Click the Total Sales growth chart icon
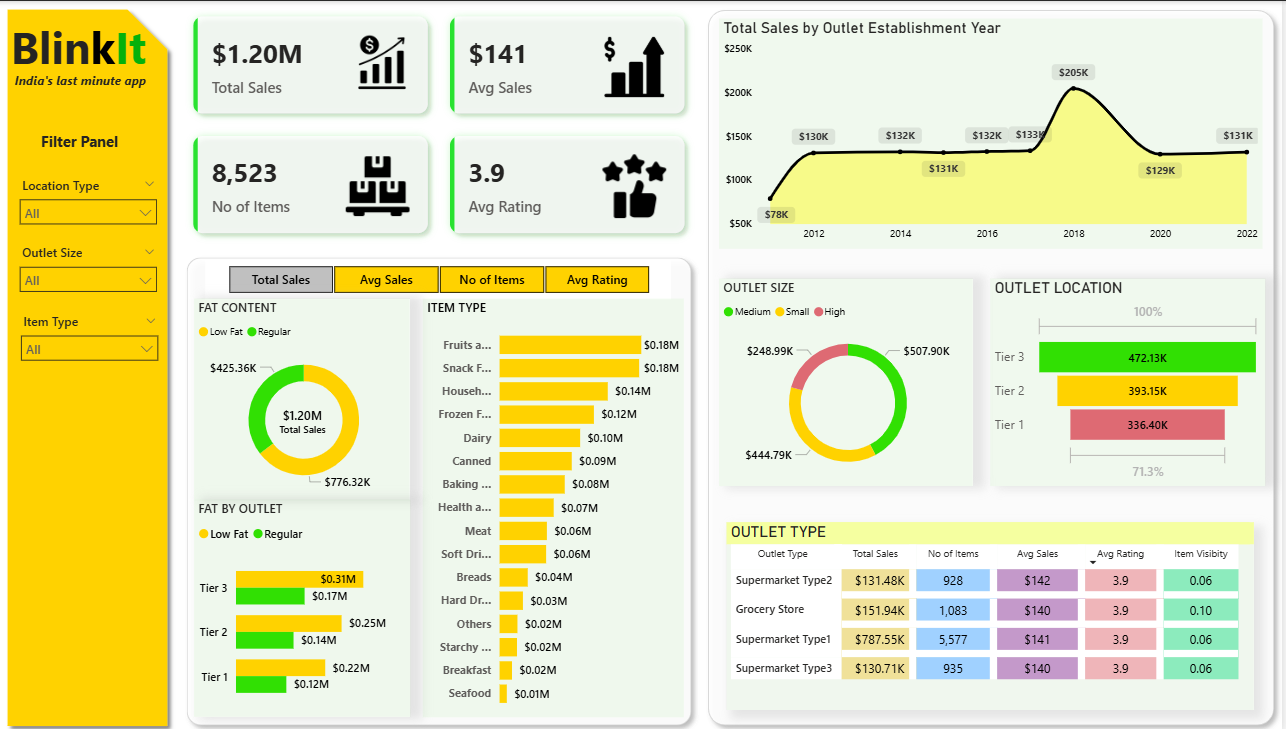 [382, 61]
